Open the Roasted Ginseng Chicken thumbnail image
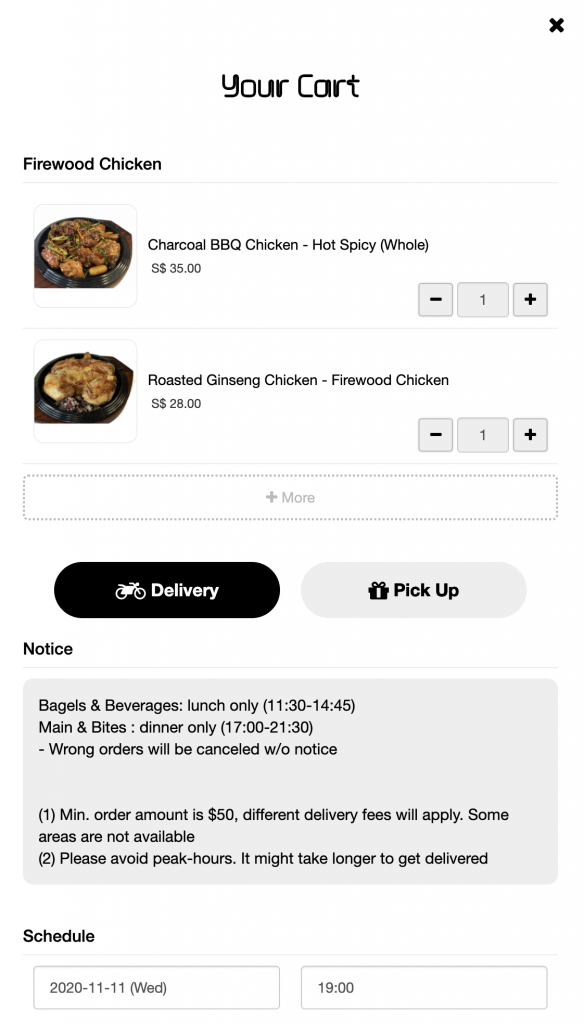 pyautogui.click(x=85, y=391)
